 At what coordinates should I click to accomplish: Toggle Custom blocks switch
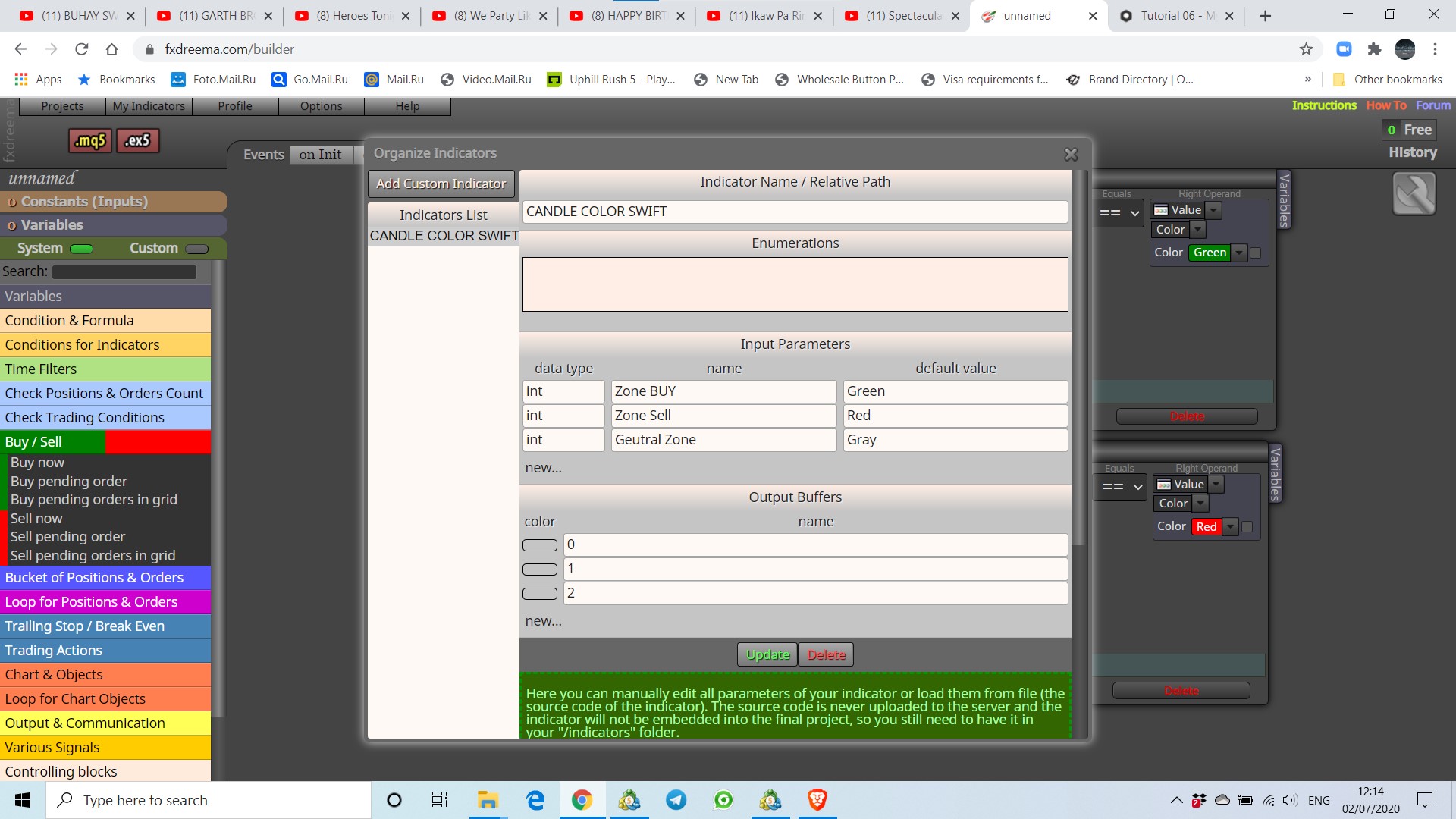196,249
